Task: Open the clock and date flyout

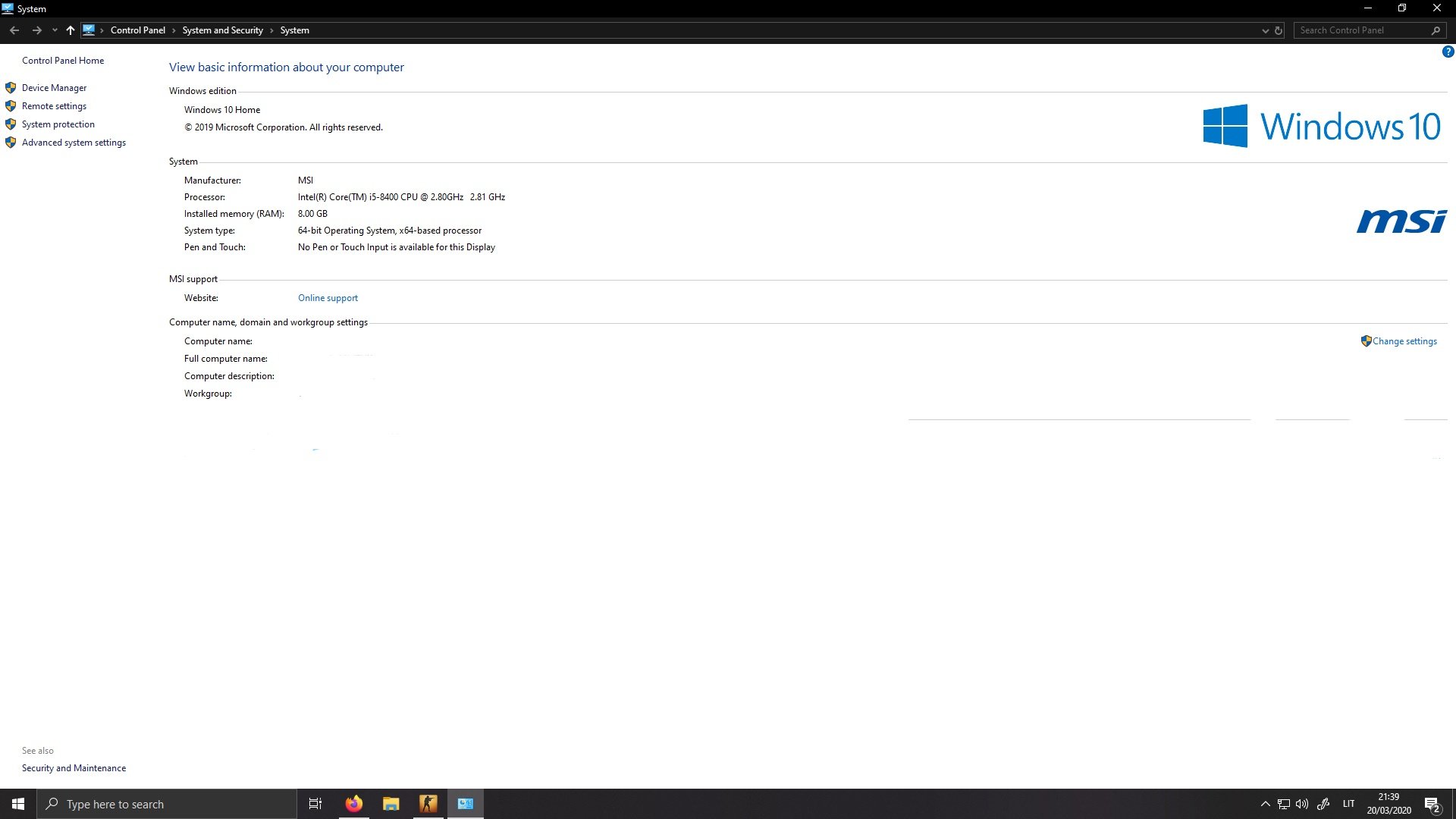Action: (x=1389, y=804)
